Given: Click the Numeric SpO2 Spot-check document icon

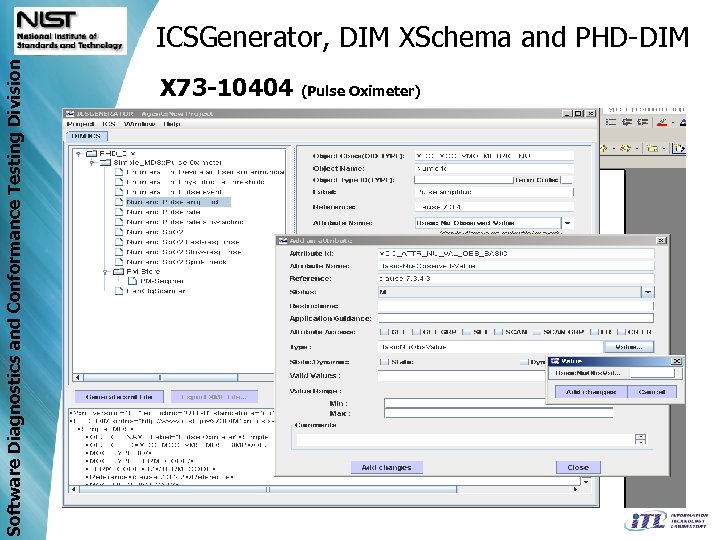Looking at the screenshot, I should coord(119,262).
